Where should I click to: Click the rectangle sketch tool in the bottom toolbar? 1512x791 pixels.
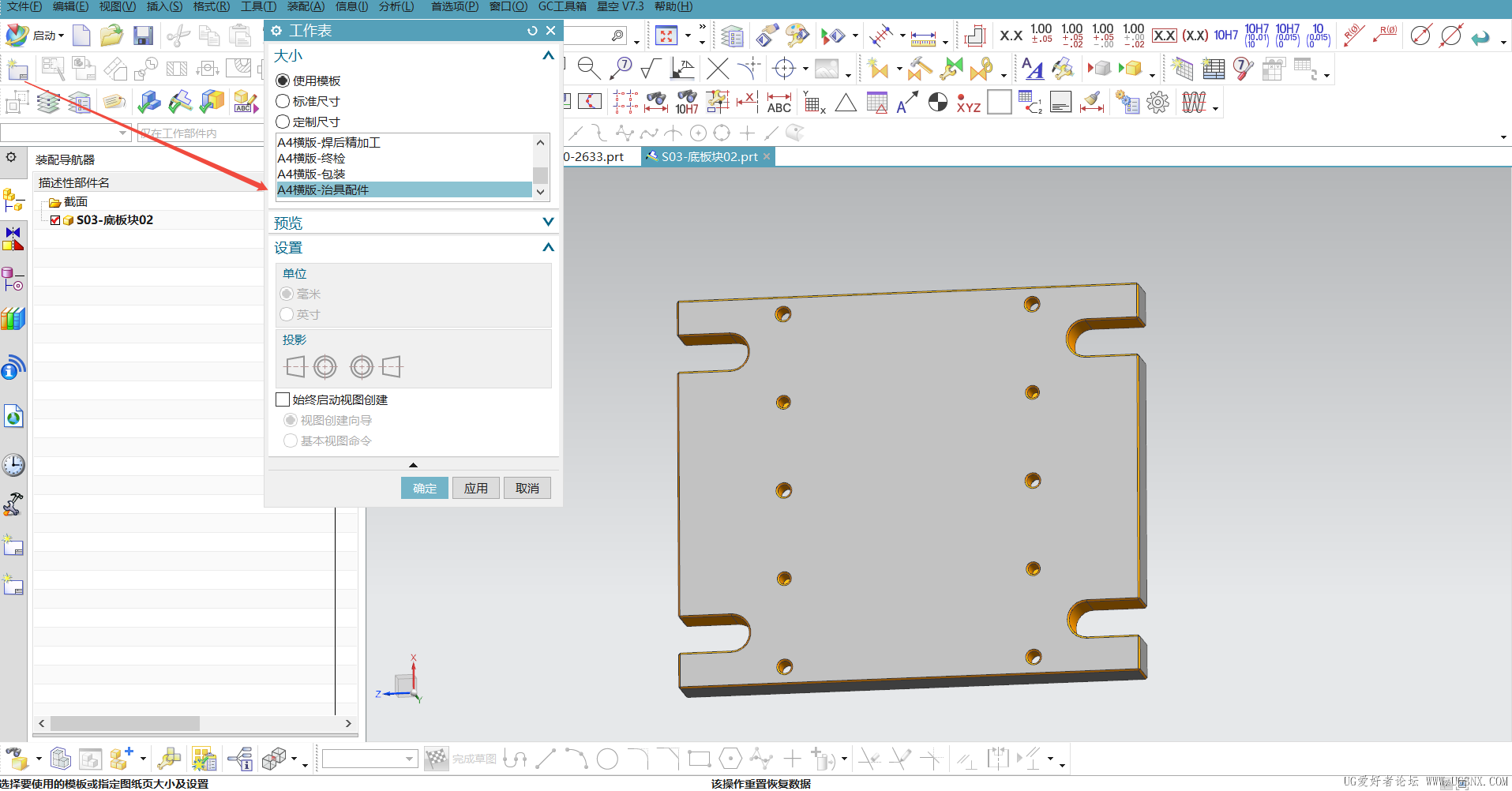(699, 759)
